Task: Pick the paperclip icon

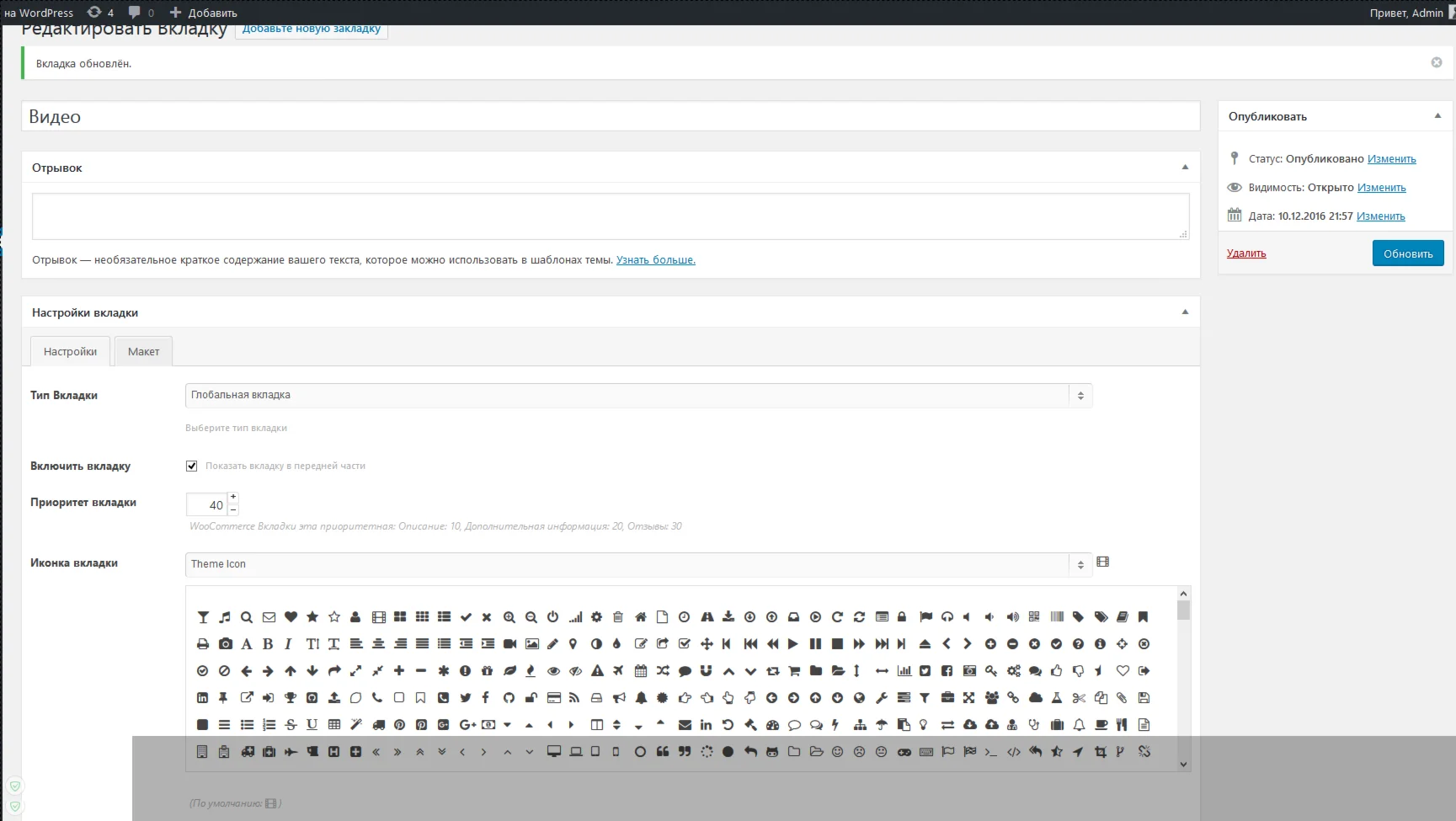Action: pyautogui.click(x=1122, y=698)
